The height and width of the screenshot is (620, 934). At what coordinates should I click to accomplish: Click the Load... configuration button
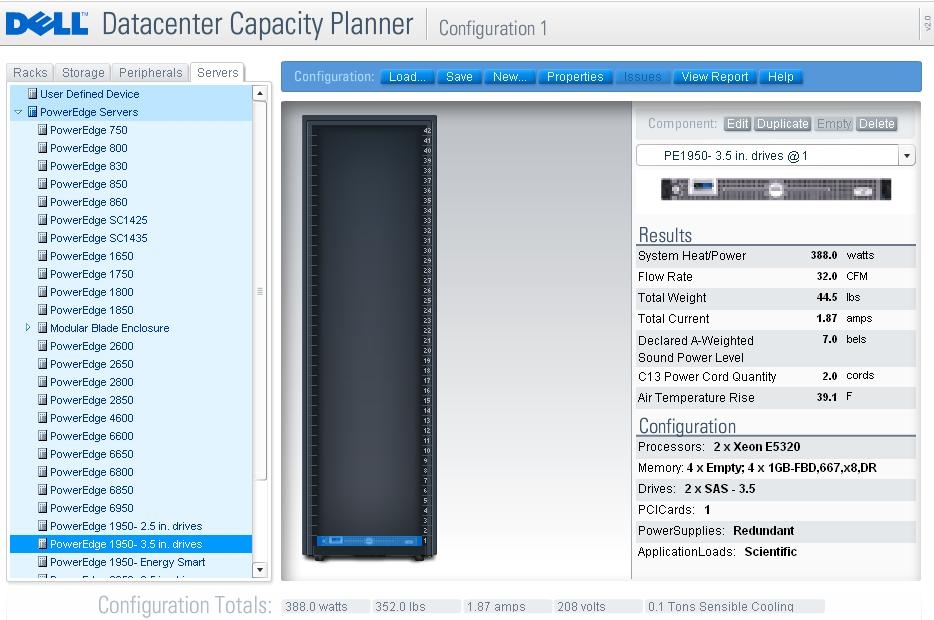[407, 77]
